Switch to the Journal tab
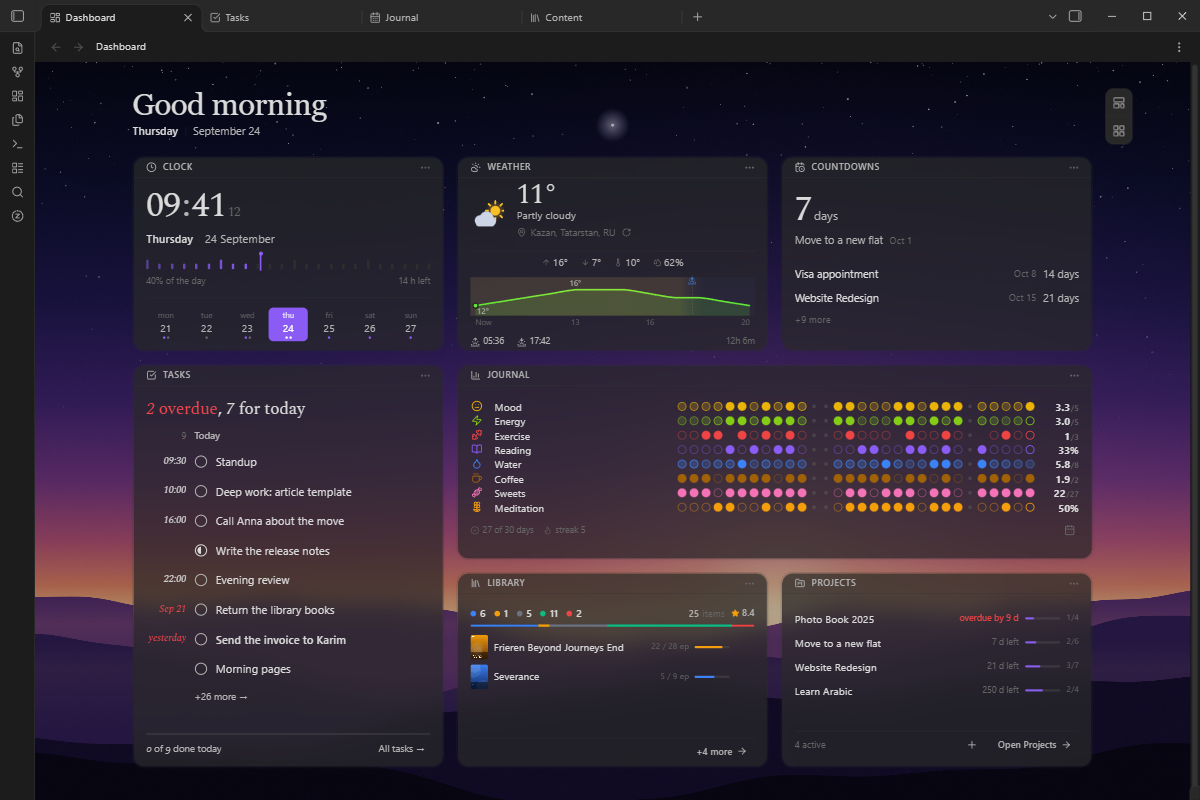 [440, 17]
